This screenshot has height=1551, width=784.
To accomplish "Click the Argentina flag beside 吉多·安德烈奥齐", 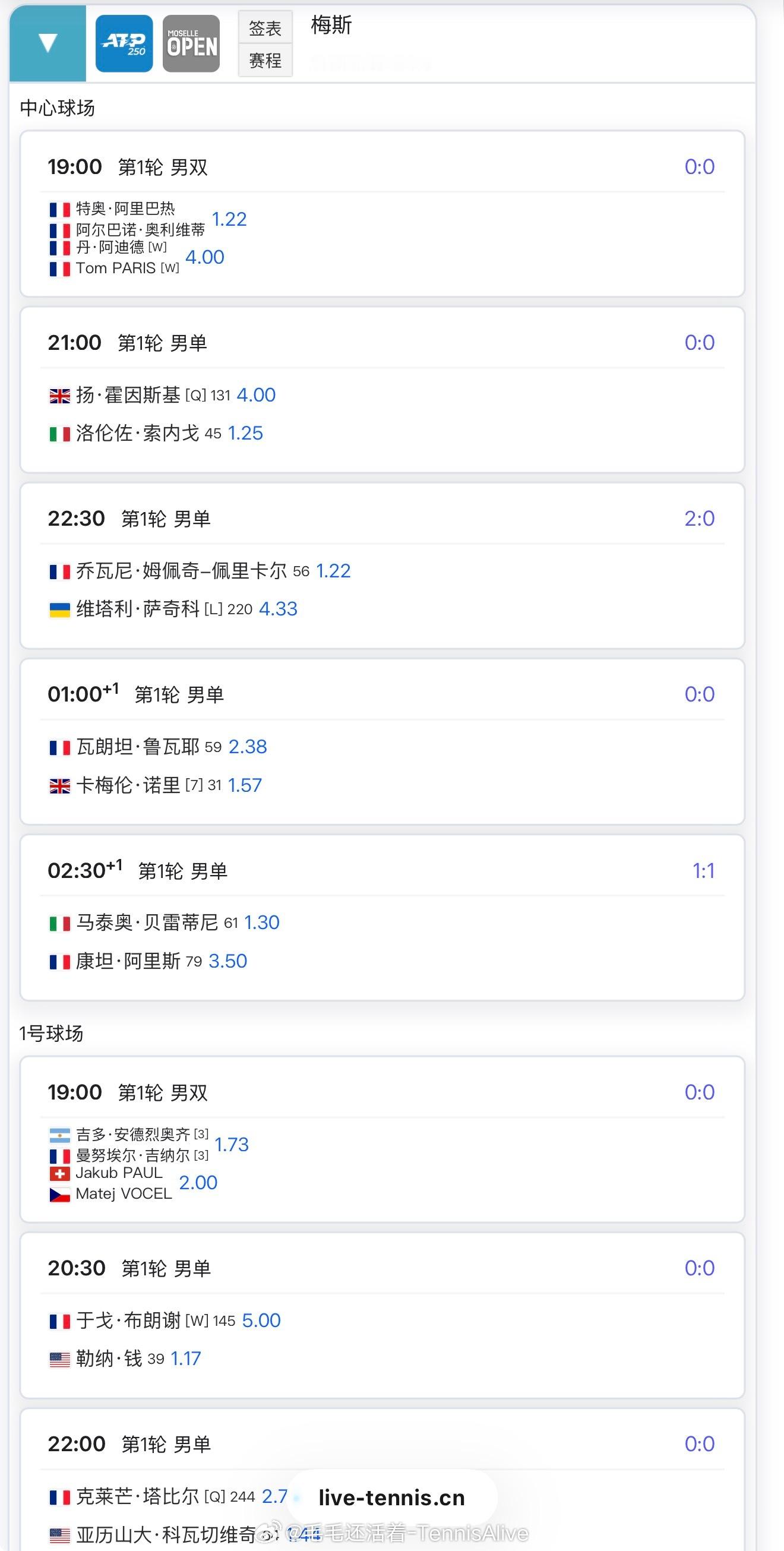I will 59,1136.
